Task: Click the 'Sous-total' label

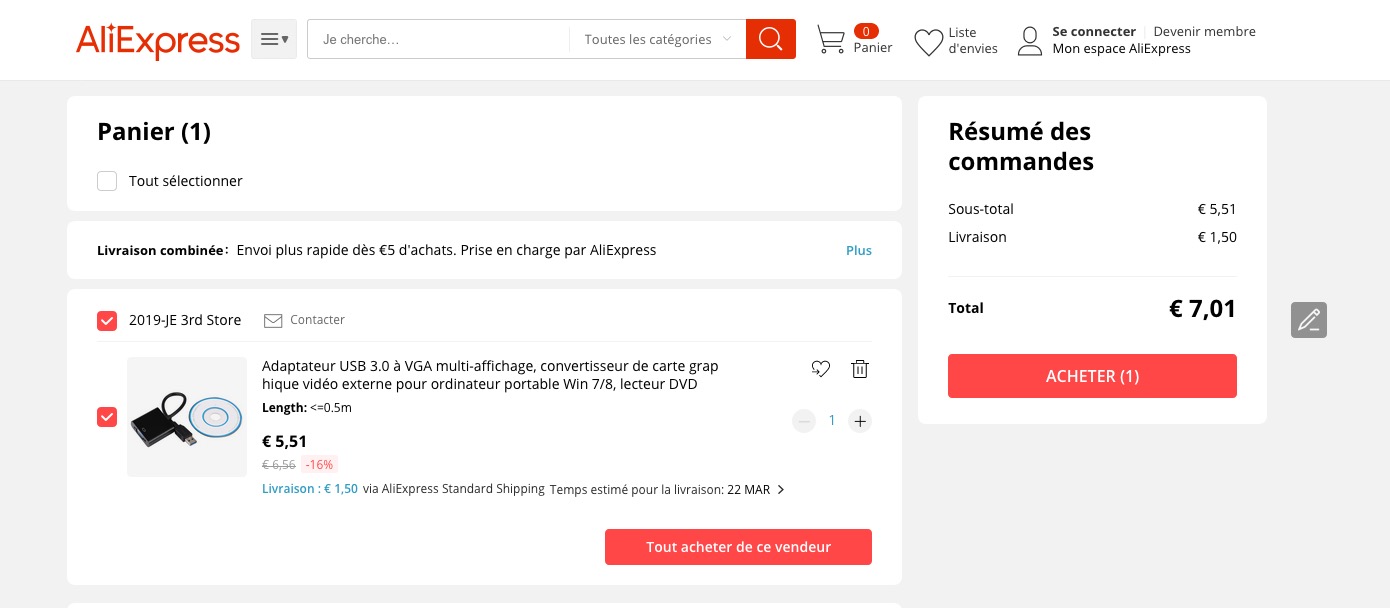Action: point(981,209)
